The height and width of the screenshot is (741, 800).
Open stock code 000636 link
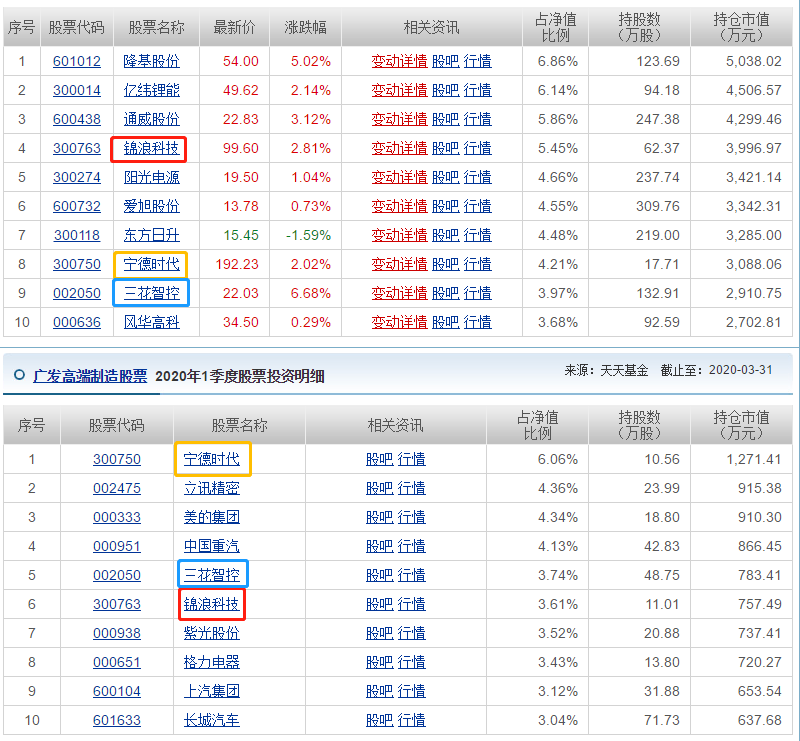pyautogui.click(x=77, y=323)
